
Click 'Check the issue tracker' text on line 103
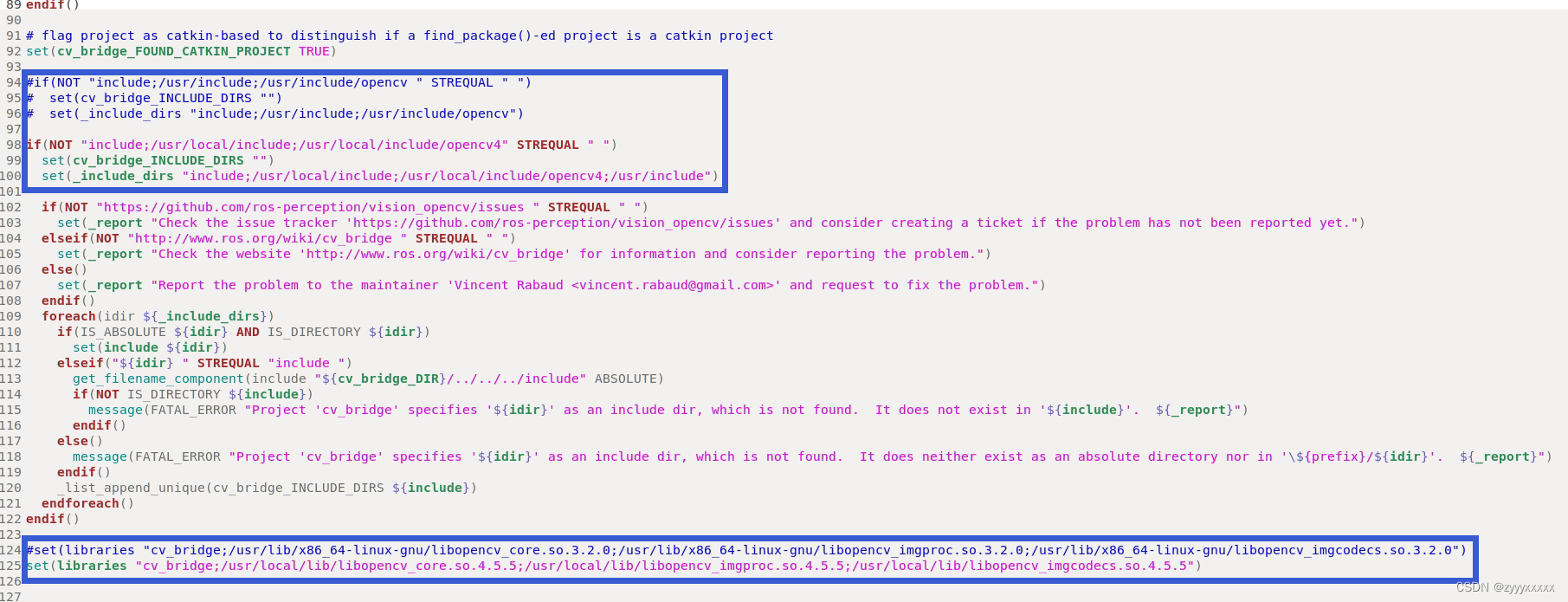click(x=248, y=223)
